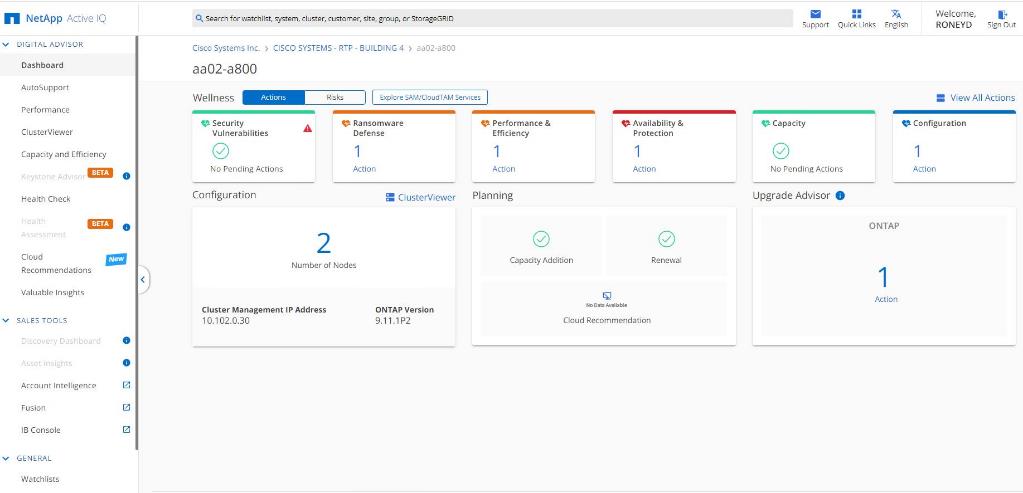The width and height of the screenshot is (1023, 493).
Task: Click the Asset Insights info icon
Action: tap(127, 363)
